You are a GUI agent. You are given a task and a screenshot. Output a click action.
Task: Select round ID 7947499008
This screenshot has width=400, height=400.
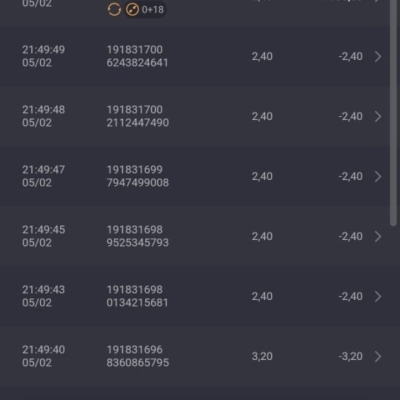tap(138, 183)
